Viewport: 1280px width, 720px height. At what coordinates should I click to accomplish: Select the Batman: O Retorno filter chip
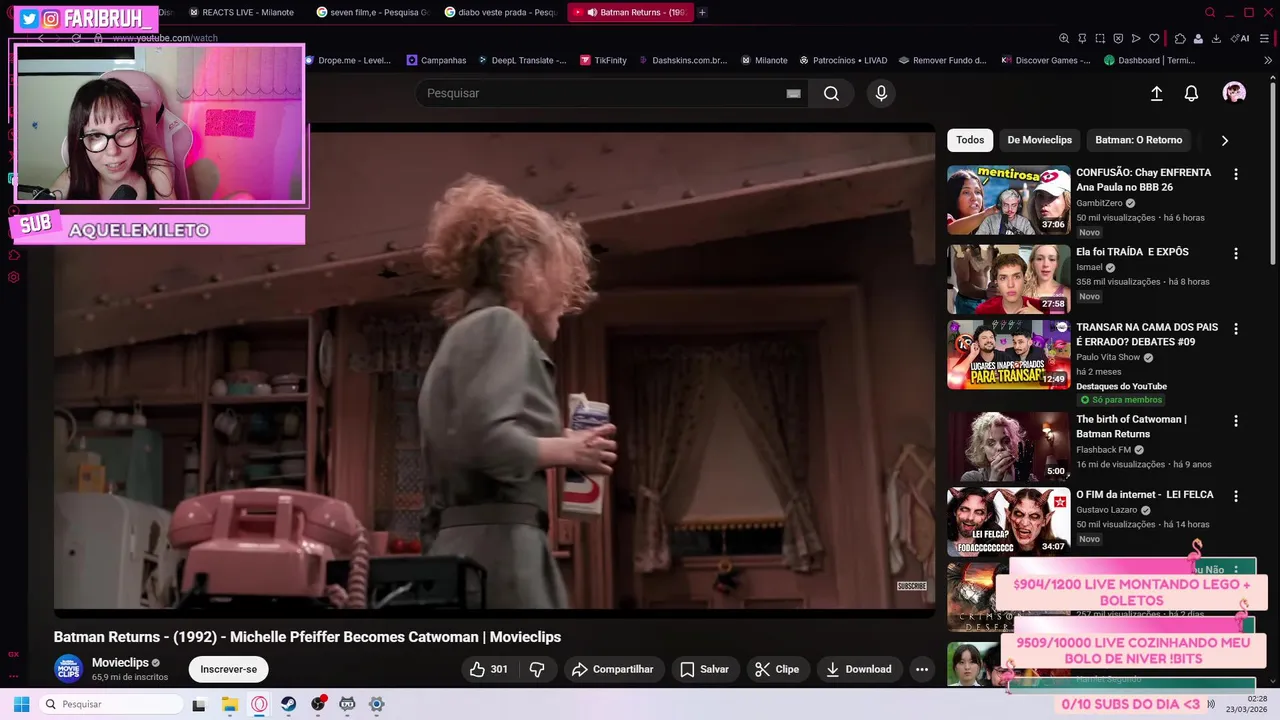[x=1138, y=140]
